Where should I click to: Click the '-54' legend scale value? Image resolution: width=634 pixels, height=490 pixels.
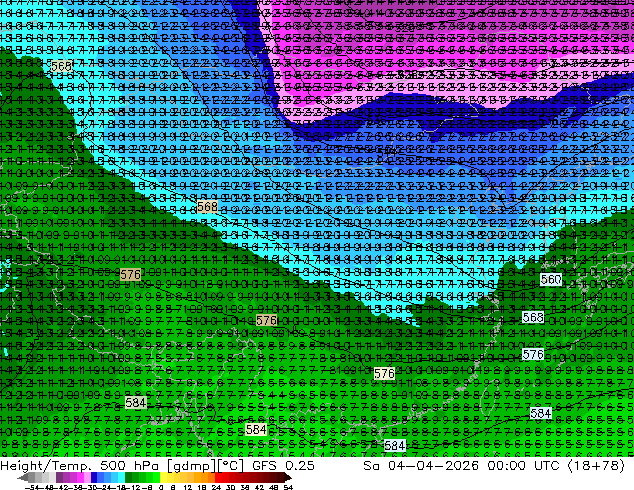pos(32,487)
